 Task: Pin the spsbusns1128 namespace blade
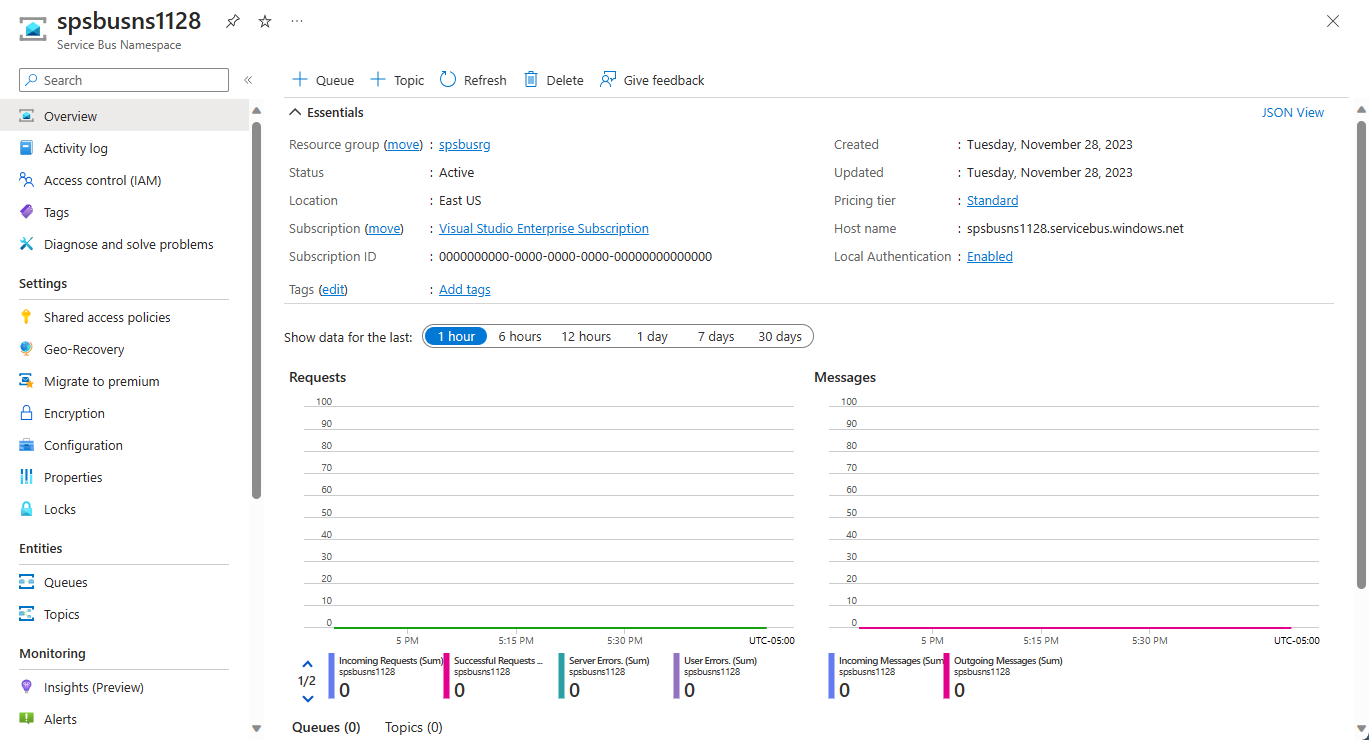(x=233, y=21)
